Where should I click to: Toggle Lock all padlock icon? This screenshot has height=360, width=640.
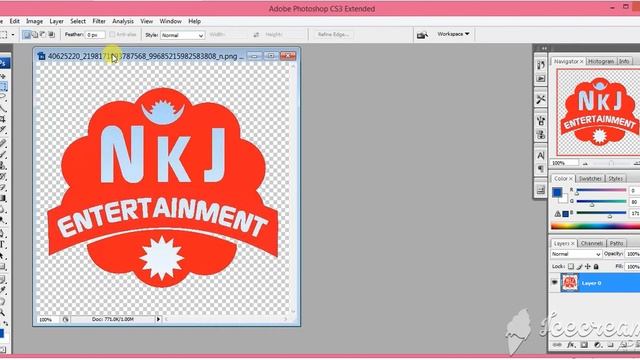(596, 267)
